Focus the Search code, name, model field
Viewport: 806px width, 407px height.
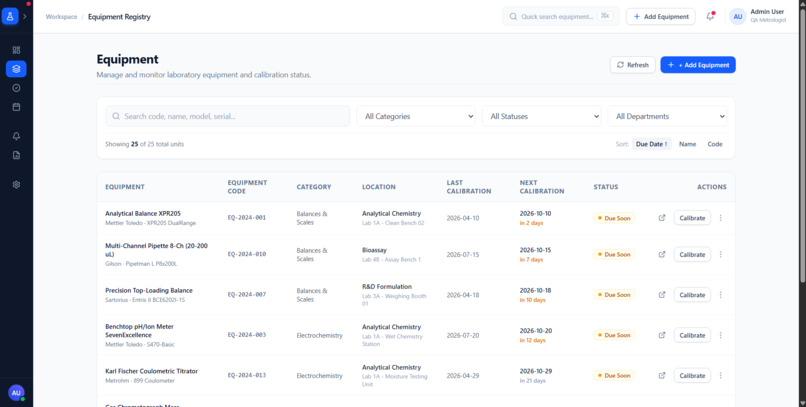[x=228, y=116]
